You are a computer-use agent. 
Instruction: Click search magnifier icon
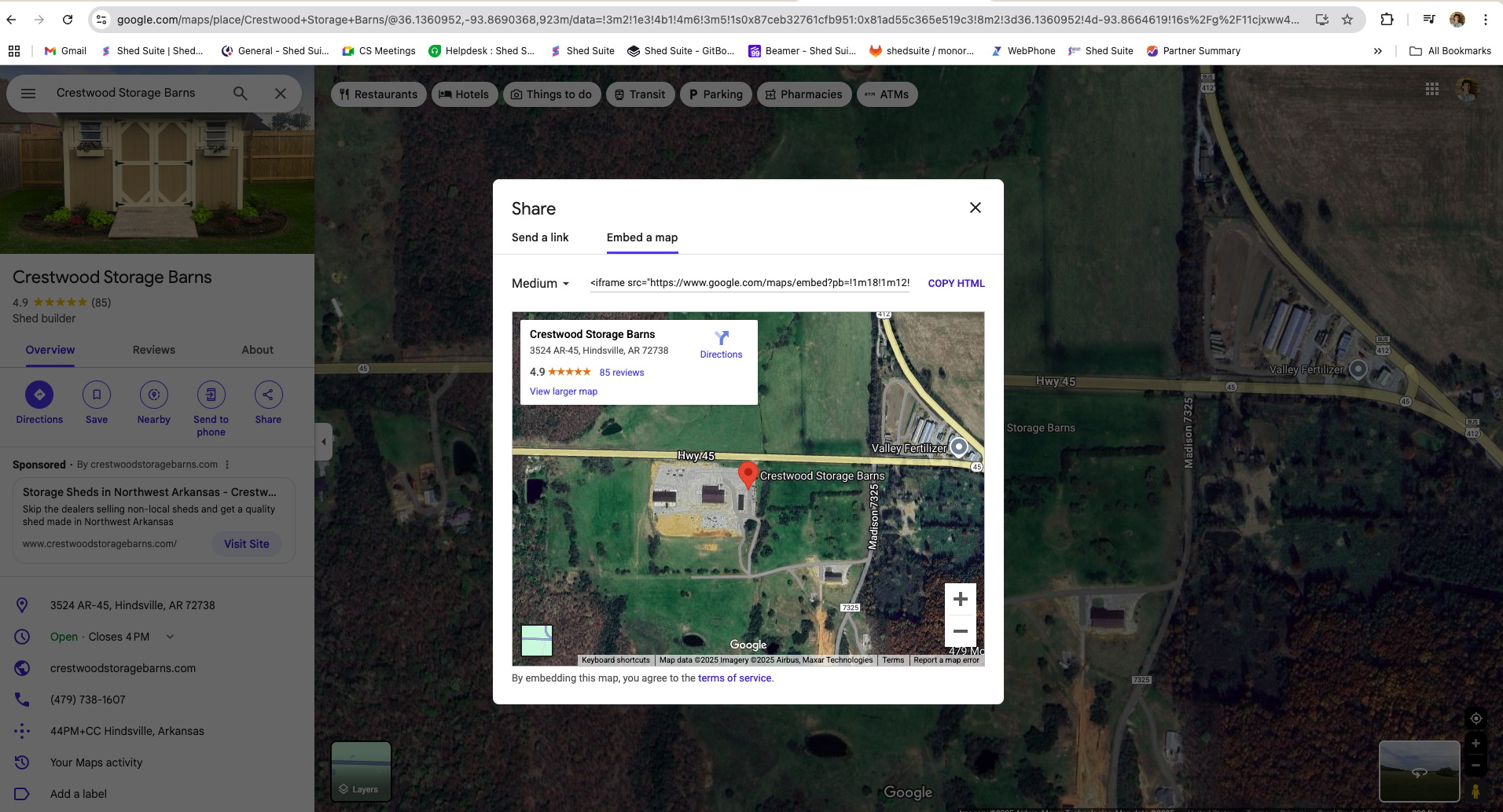pyautogui.click(x=241, y=94)
